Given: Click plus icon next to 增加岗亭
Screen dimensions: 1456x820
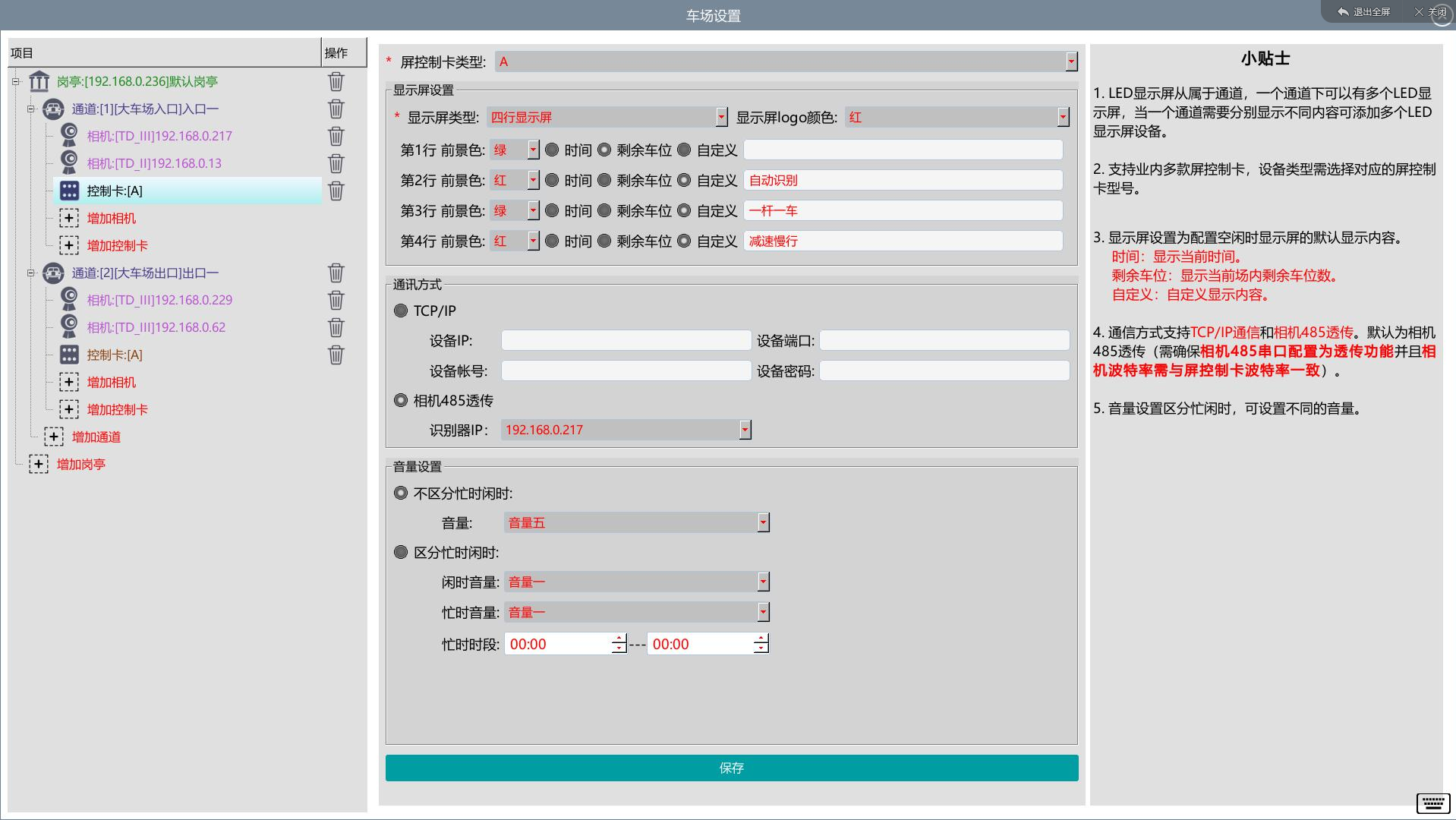Looking at the screenshot, I should click(x=39, y=464).
